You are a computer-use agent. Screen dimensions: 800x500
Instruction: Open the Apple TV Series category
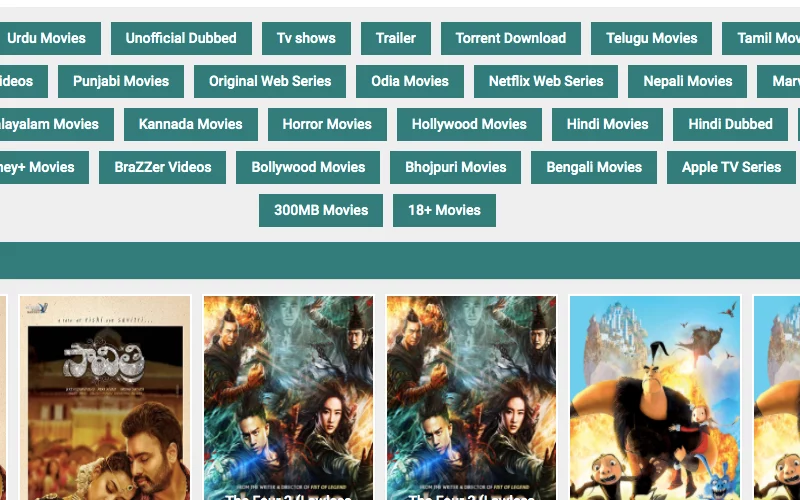tap(732, 167)
